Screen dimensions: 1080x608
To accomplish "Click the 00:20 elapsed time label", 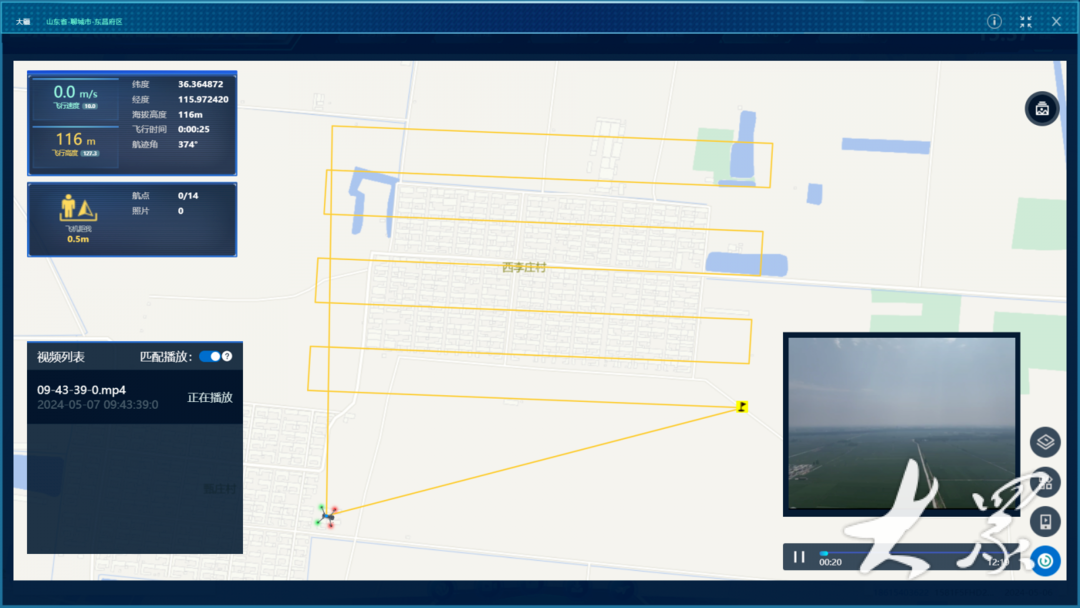I will point(830,563).
